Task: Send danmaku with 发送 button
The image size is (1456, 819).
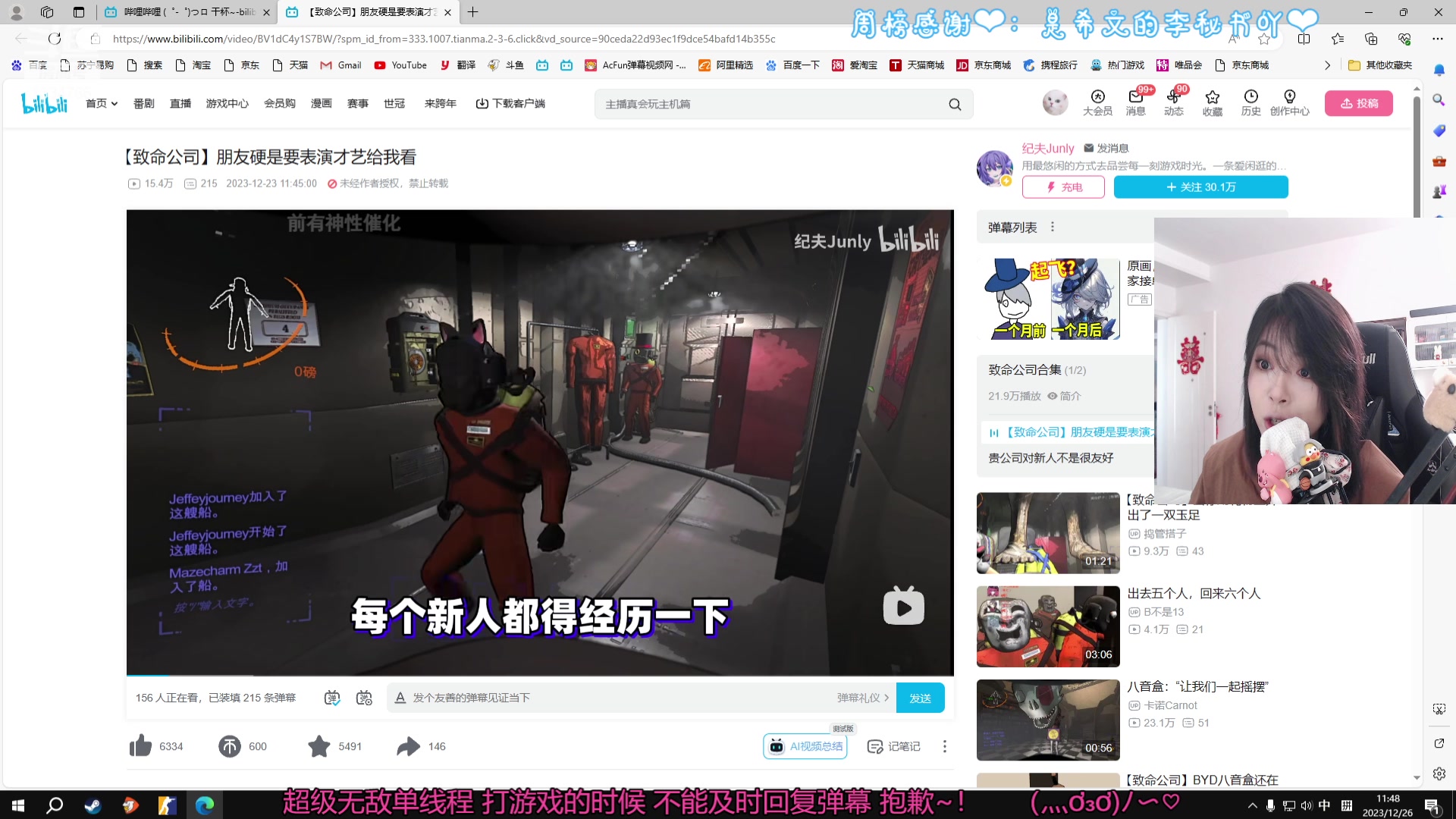Action: [920, 698]
